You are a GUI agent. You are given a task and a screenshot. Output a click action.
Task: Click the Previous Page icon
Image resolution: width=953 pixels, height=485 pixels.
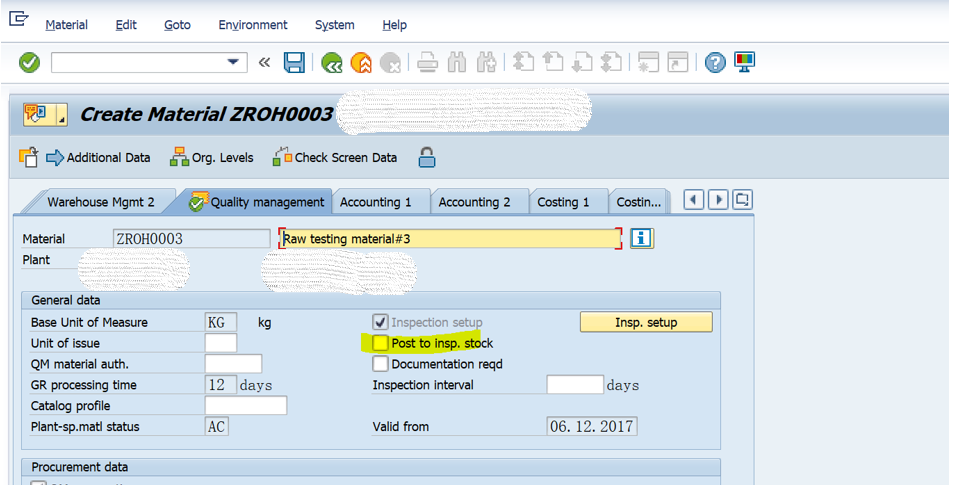(x=553, y=62)
